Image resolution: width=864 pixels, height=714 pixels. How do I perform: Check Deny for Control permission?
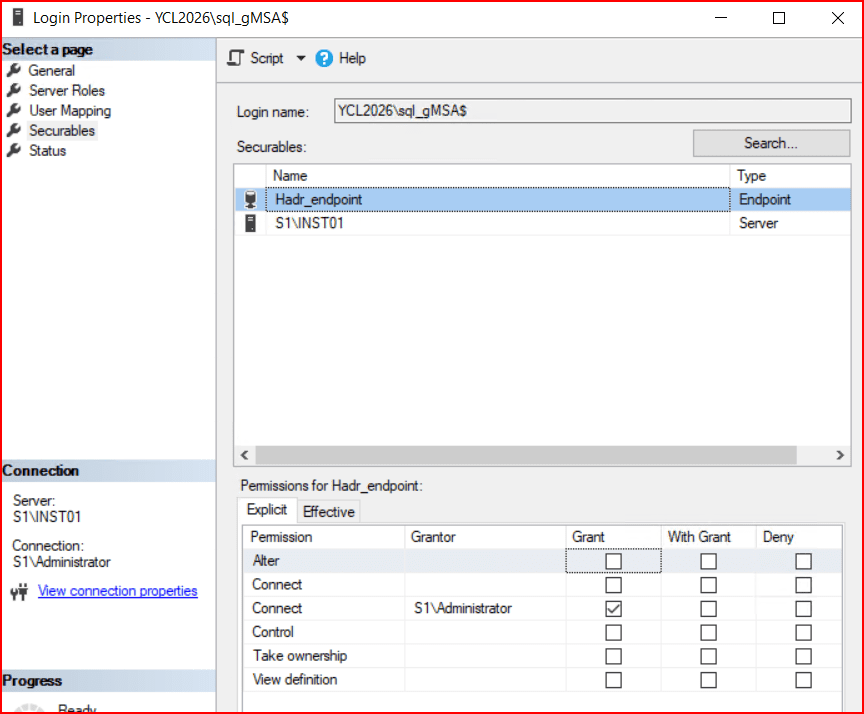[x=803, y=632]
